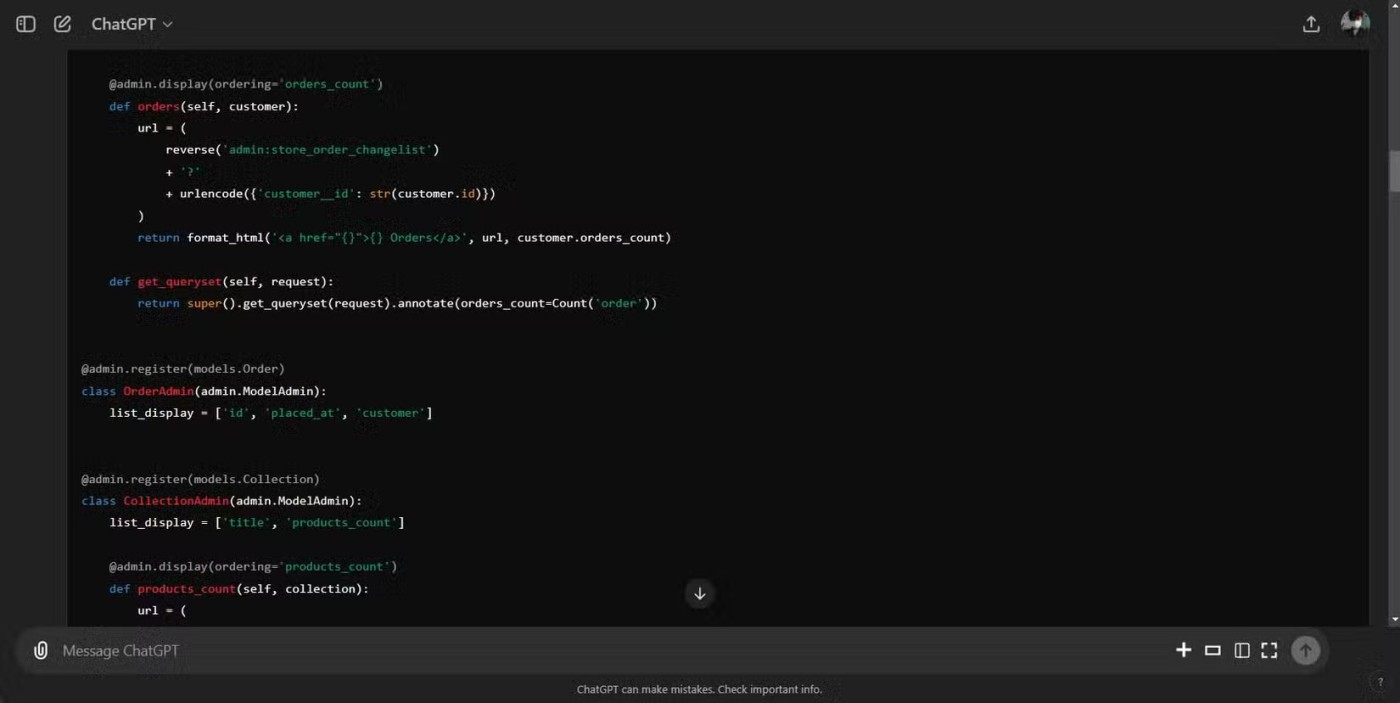Click the share conversation icon
1400x703 pixels.
pos(1311,24)
